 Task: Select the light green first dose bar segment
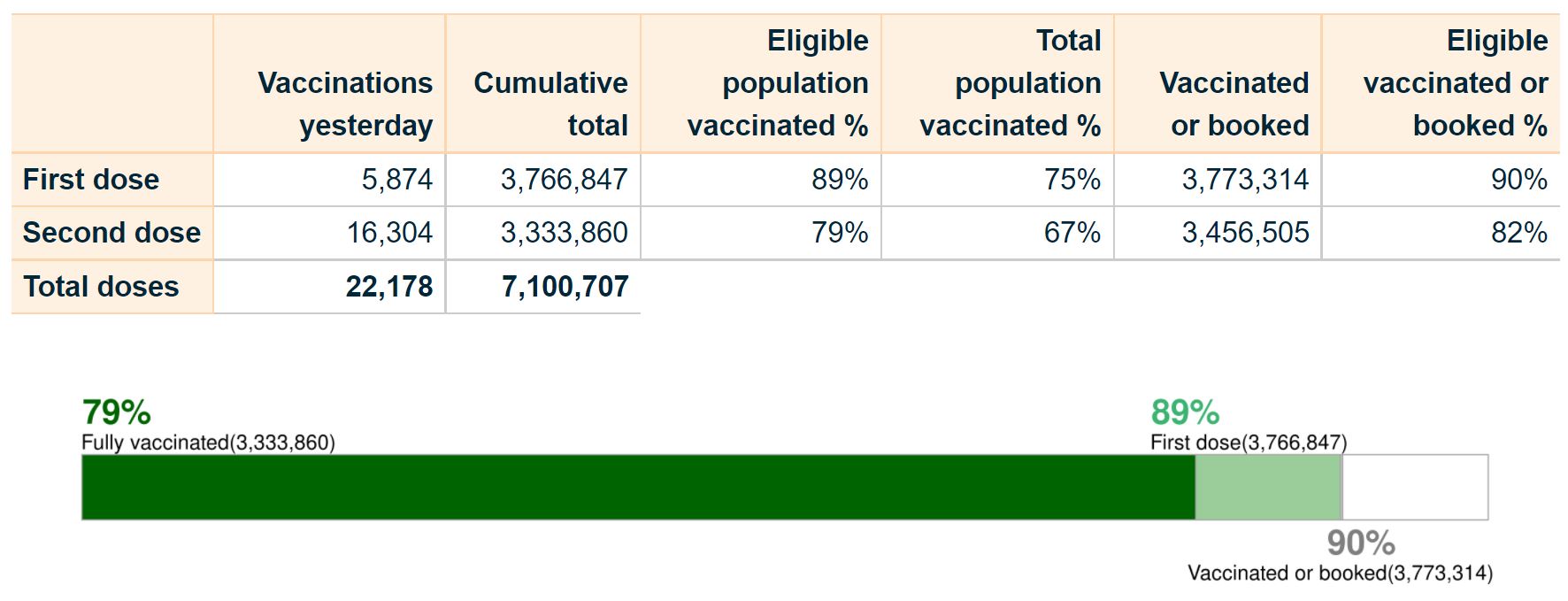pyautogui.click(x=1267, y=487)
